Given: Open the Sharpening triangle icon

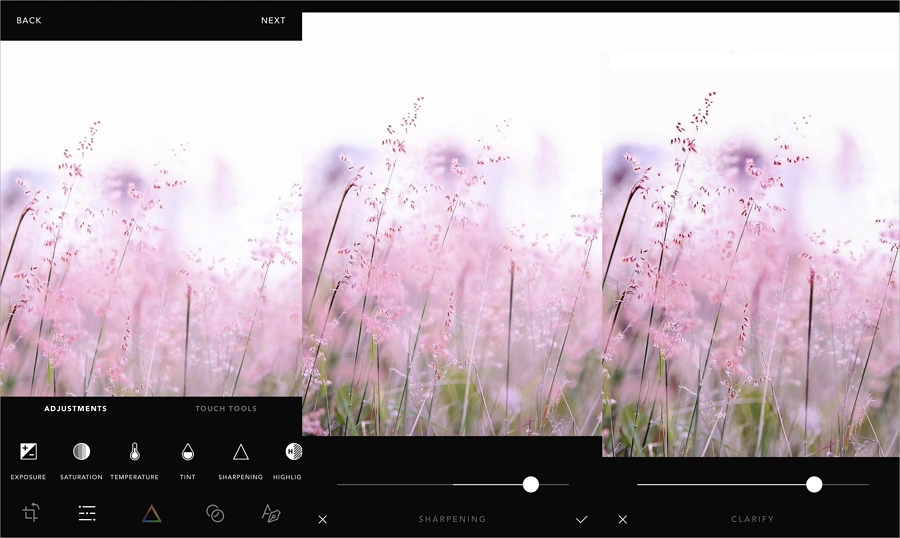Looking at the screenshot, I should point(240,452).
